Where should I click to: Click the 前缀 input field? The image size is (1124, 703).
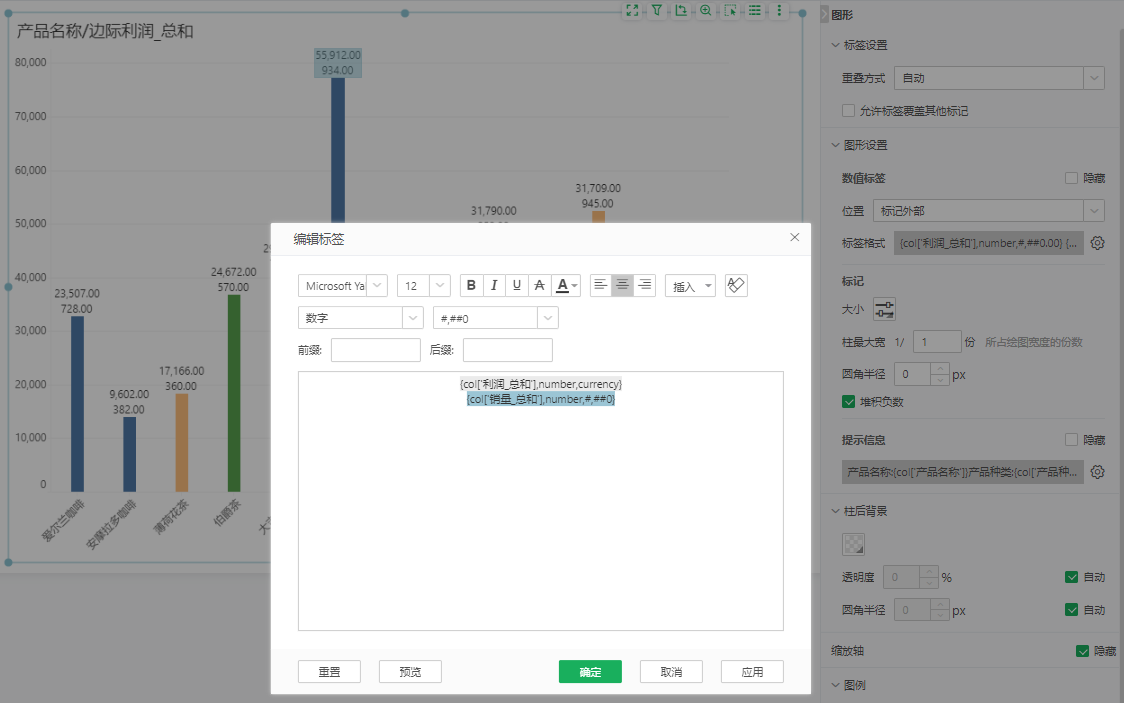[376, 350]
